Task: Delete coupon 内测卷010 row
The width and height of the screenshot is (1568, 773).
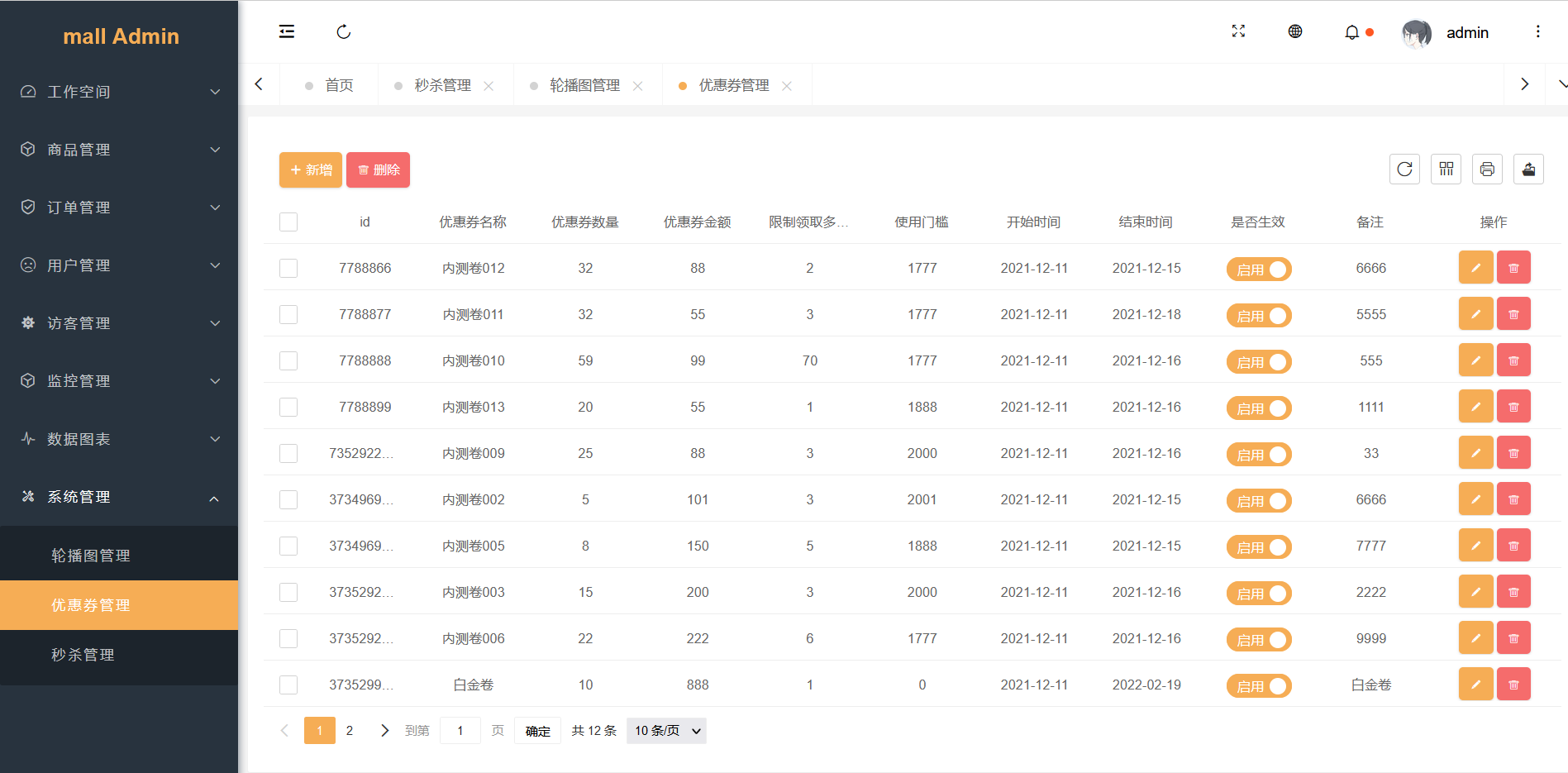Action: (x=1514, y=360)
